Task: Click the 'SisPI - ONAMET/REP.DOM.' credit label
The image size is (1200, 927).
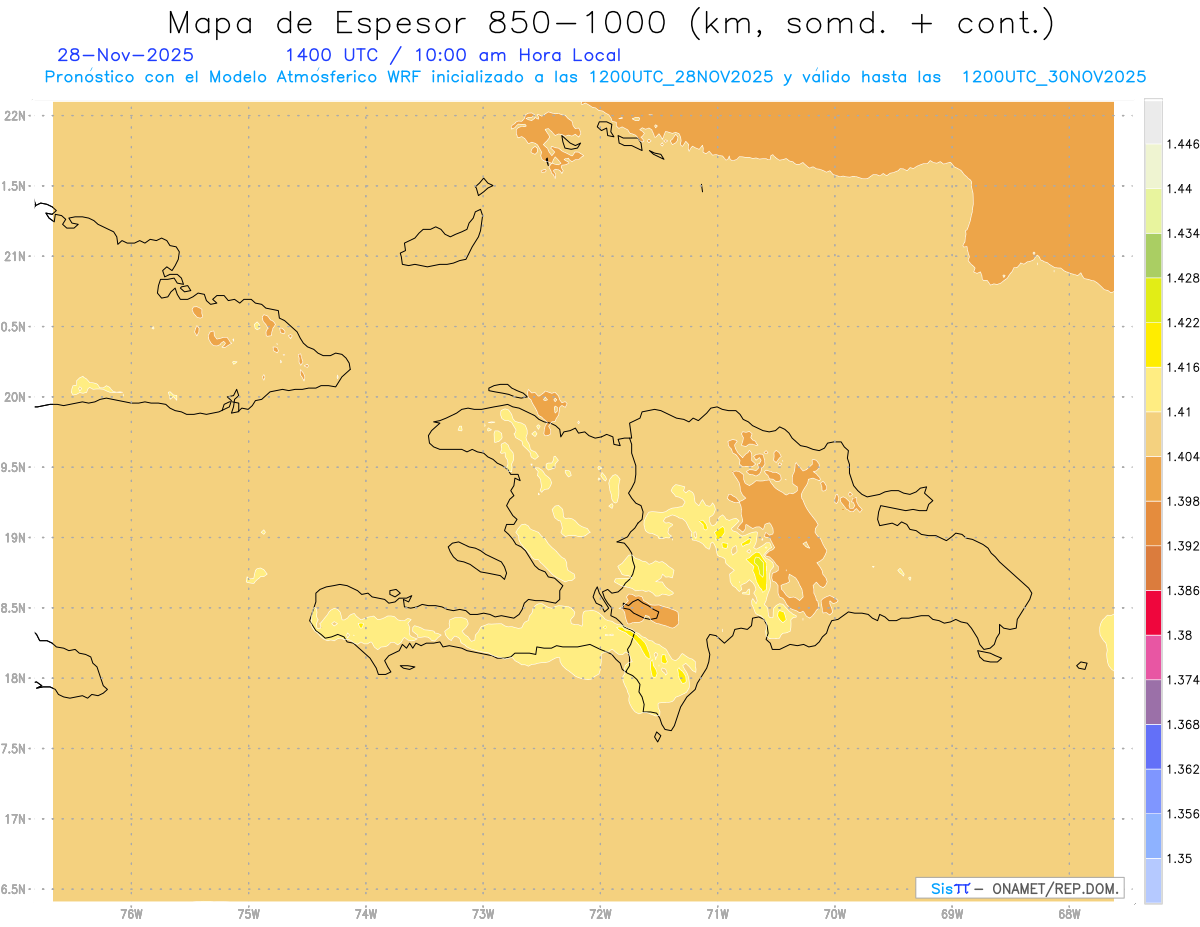Action: coord(1020,888)
